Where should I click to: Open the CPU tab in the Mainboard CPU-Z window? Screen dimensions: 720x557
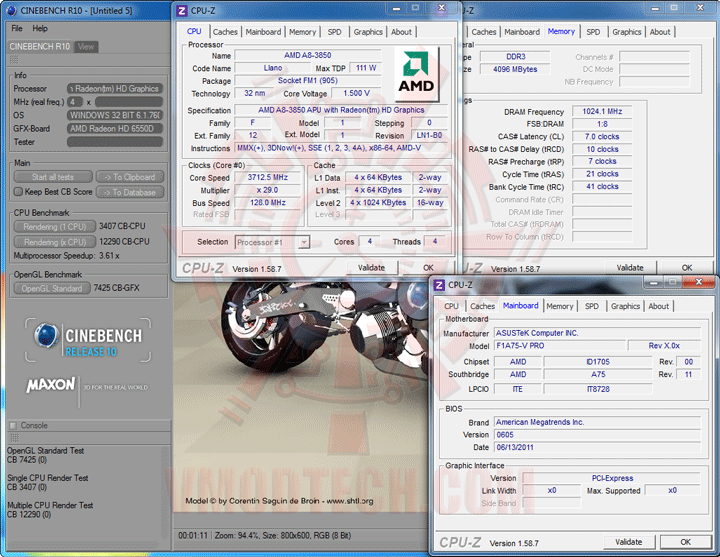(451, 306)
